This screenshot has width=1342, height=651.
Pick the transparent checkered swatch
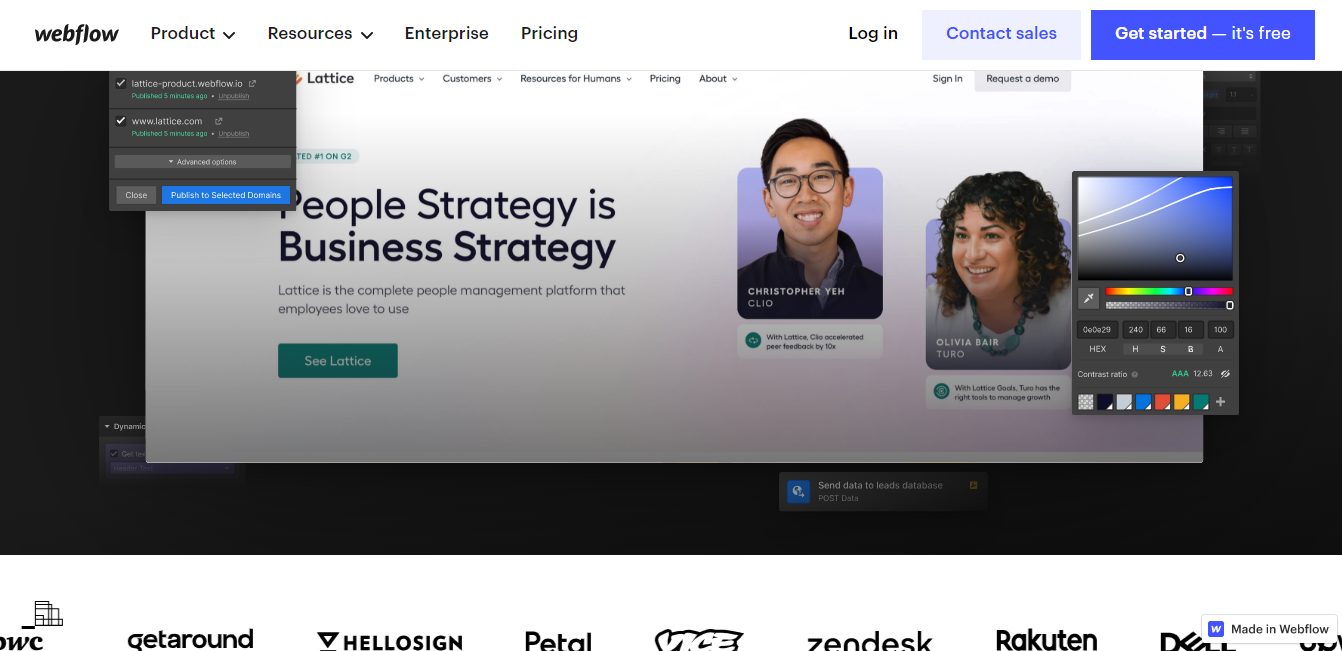click(x=1086, y=402)
